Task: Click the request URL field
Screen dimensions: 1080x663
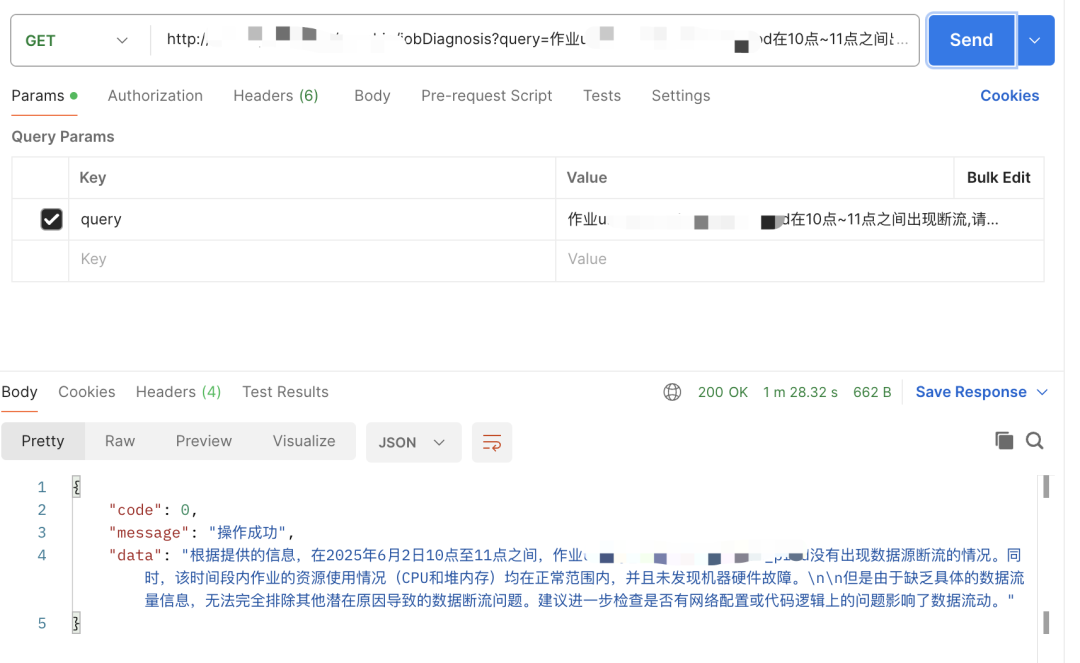Action: point(537,39)
